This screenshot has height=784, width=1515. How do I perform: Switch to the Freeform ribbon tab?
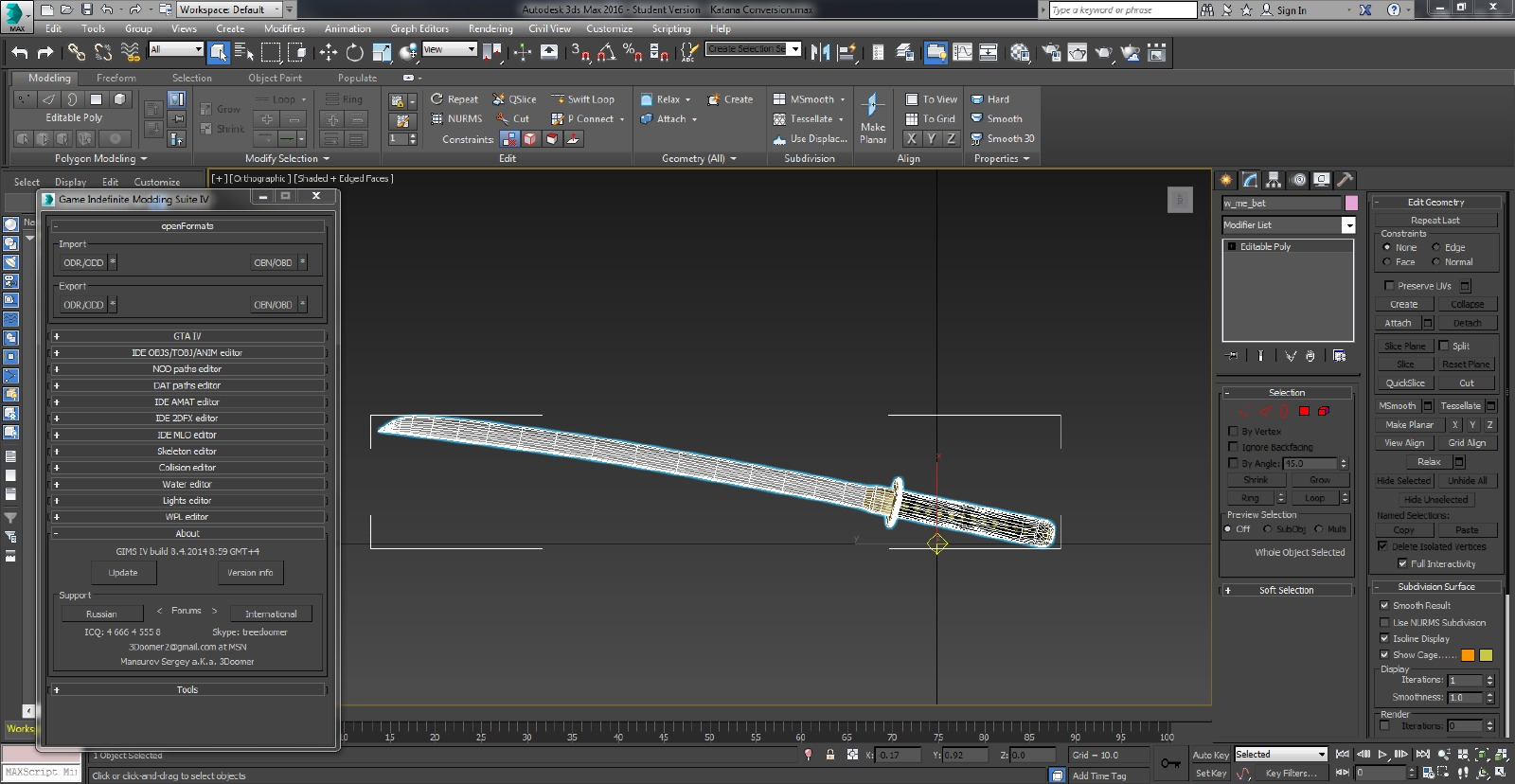point(116,78)
